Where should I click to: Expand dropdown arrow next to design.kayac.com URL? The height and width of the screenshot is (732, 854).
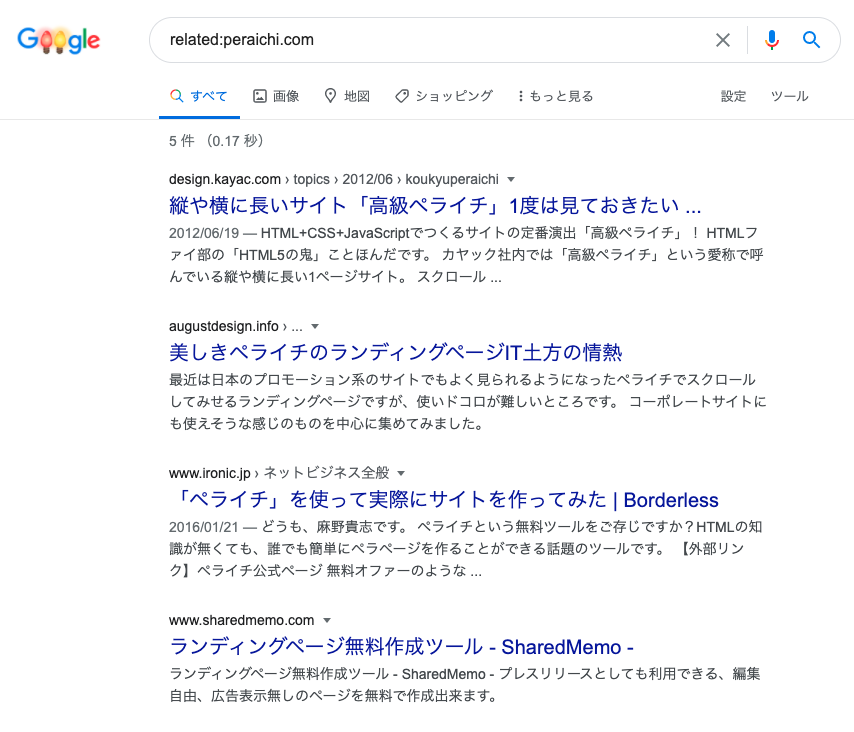pyautogui.click(x=511, y=180)
